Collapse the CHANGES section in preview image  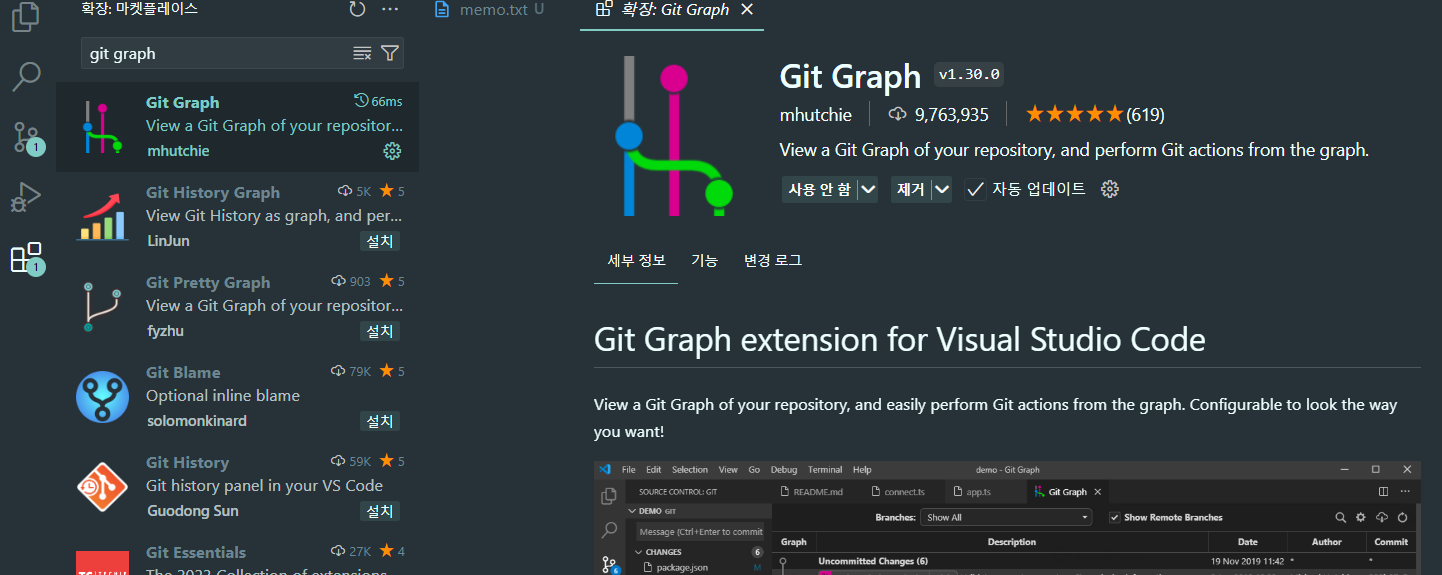639,552
